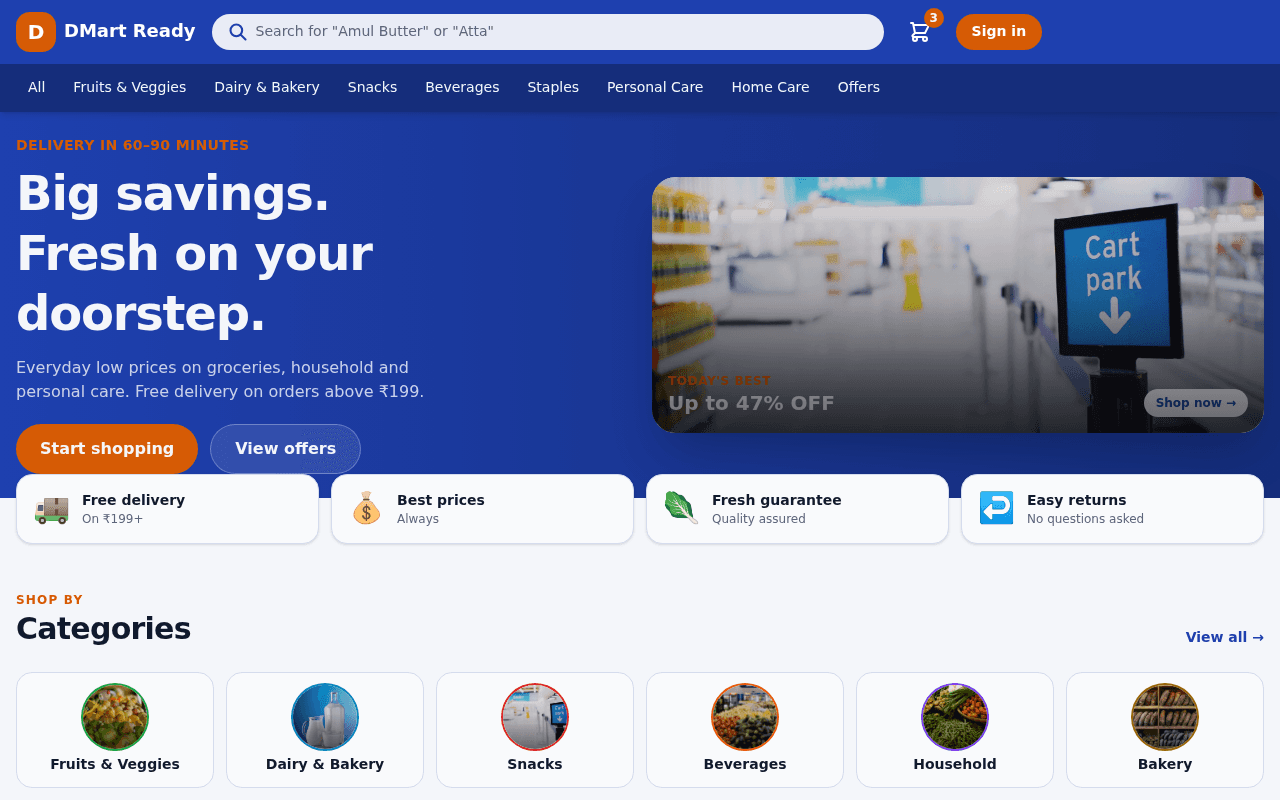Click the Start shopping button

(107, 449)
